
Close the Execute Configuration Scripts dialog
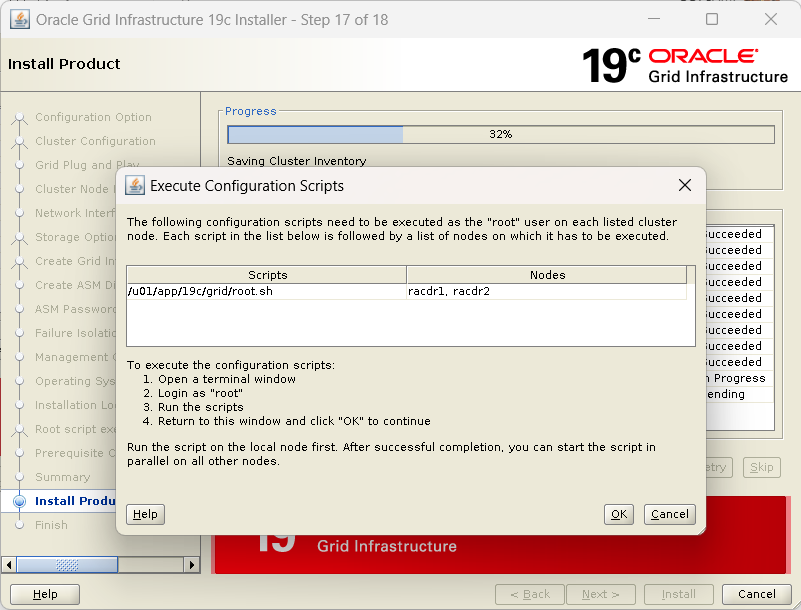[x=685, y=185]
